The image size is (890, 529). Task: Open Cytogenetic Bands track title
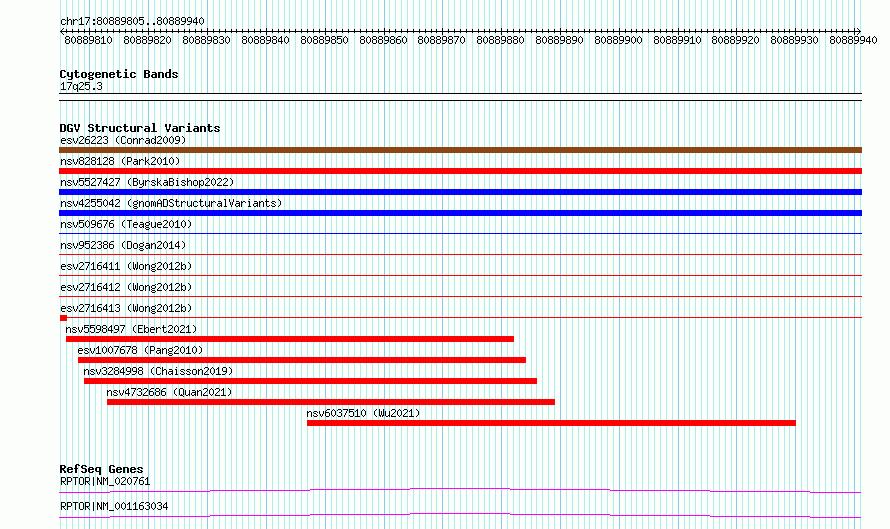(x=119, y=74)
